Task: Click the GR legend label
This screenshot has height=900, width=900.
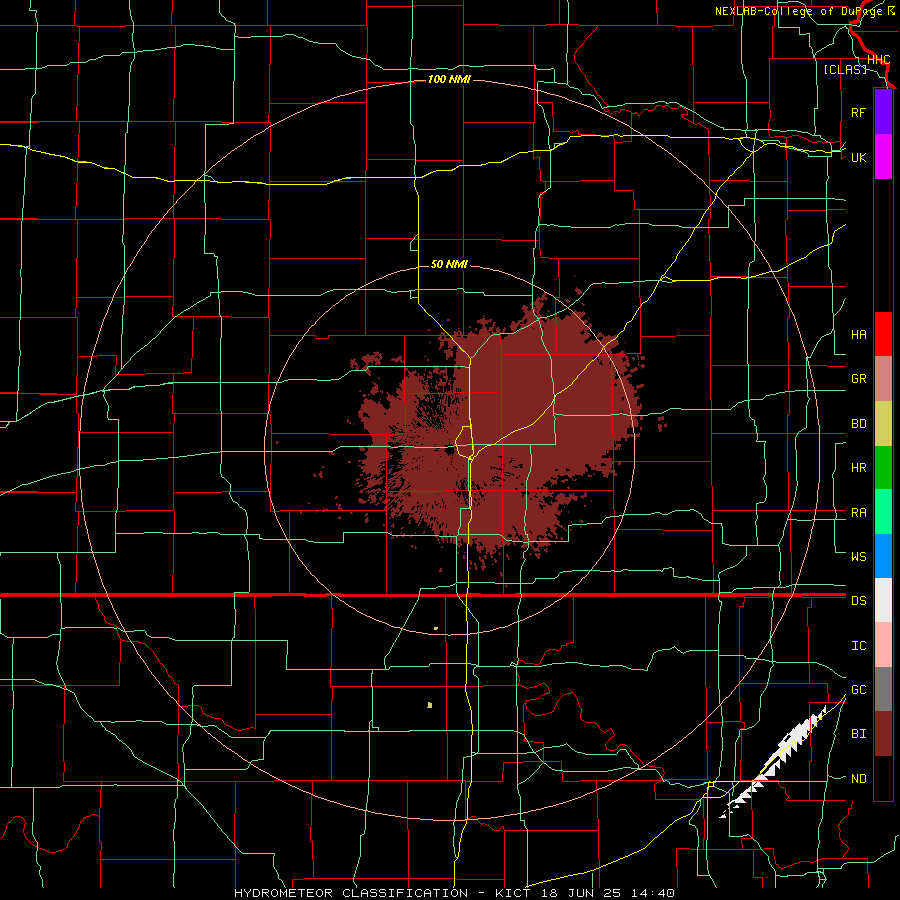Action: (858, 379)
